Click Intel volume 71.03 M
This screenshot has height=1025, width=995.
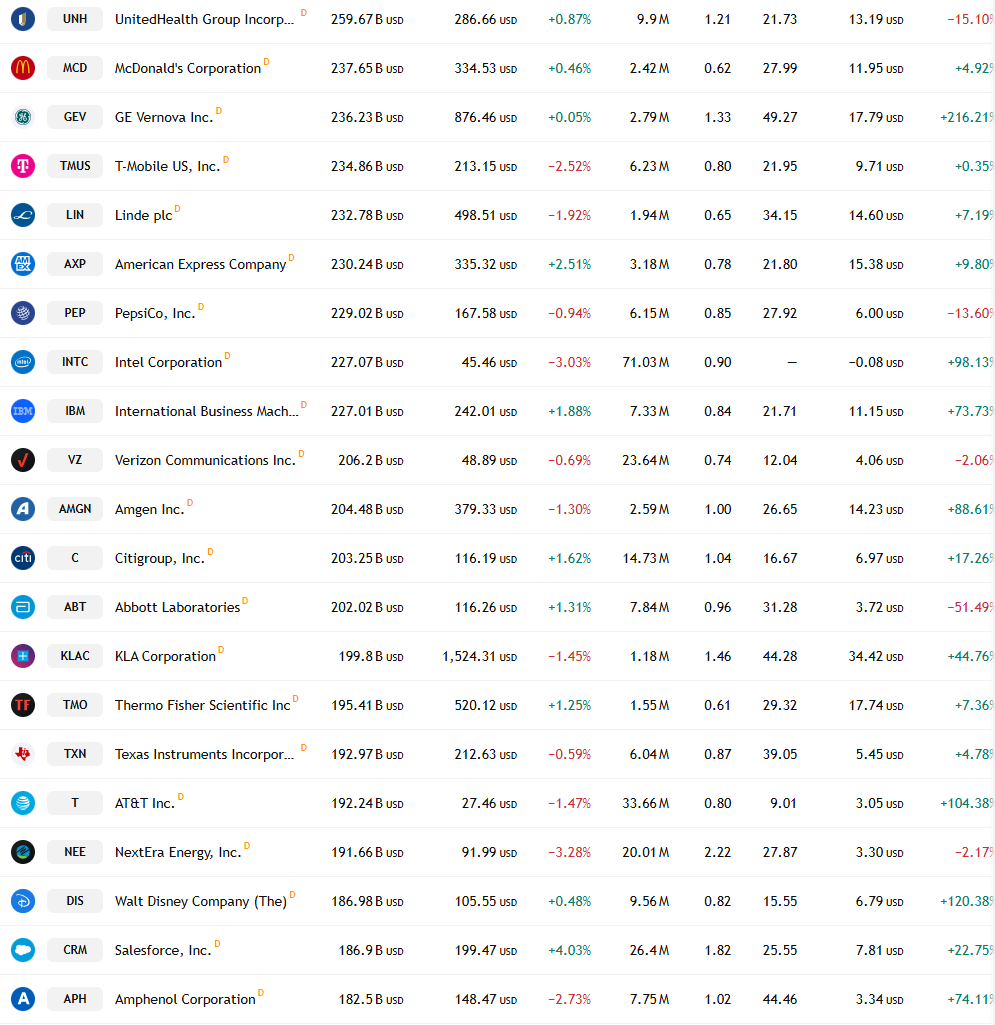(646, 363)
